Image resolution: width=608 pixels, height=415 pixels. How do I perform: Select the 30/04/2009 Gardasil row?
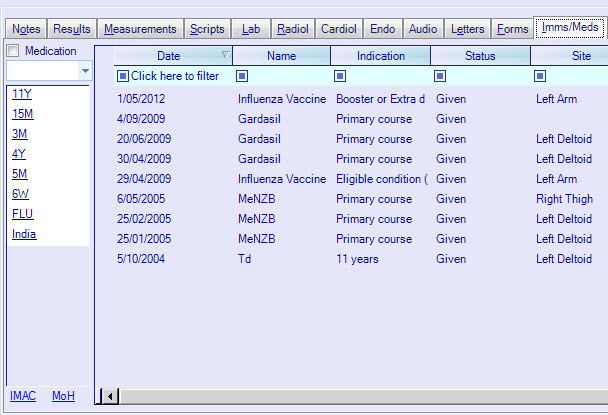click(361, 159)
